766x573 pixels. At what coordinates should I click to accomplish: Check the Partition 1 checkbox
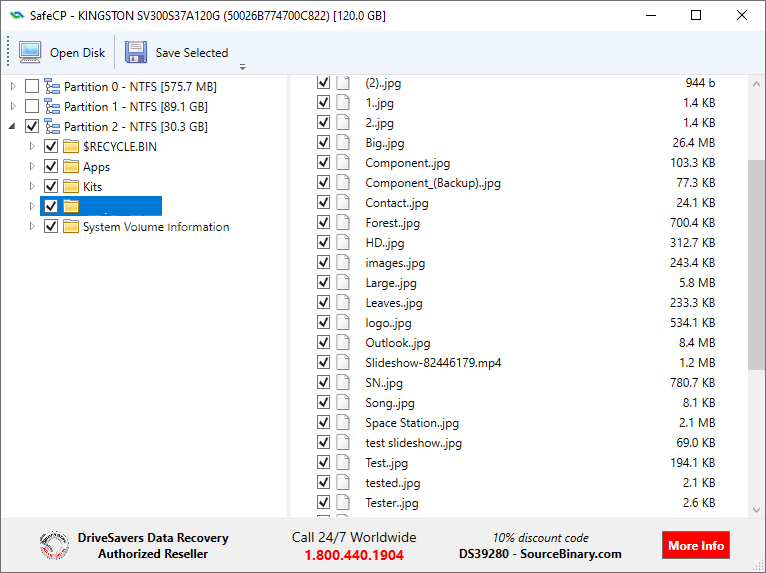(32, 106)
